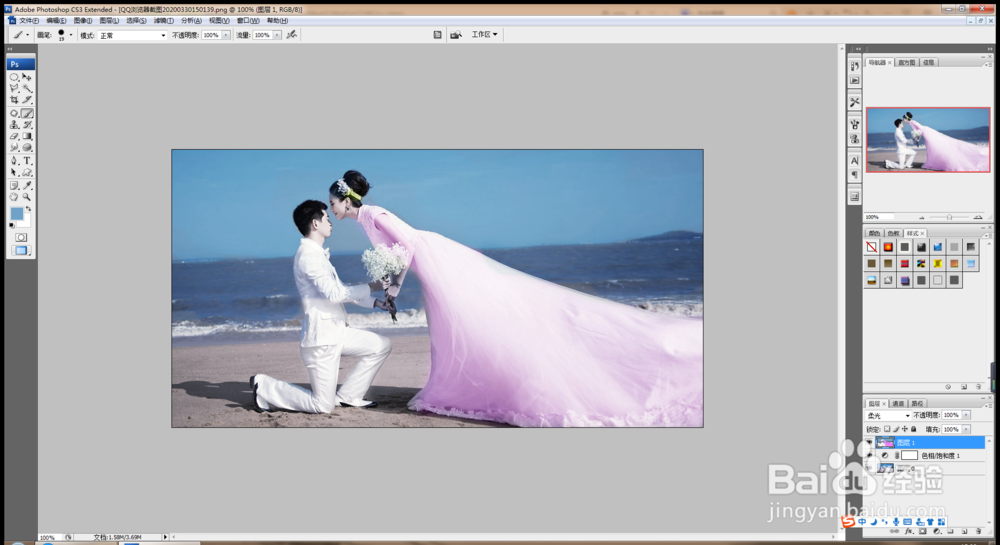Select the 色相/饱和度 1 layer mask thumbnail

tap(909, 455)
